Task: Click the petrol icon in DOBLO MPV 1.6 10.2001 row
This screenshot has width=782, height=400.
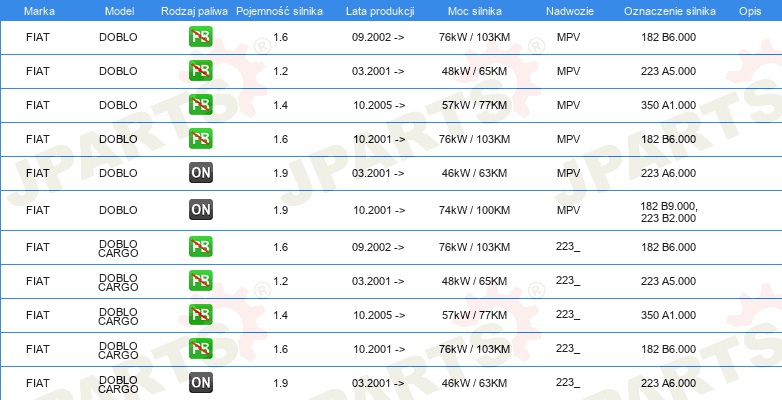Action: [200, 139]
